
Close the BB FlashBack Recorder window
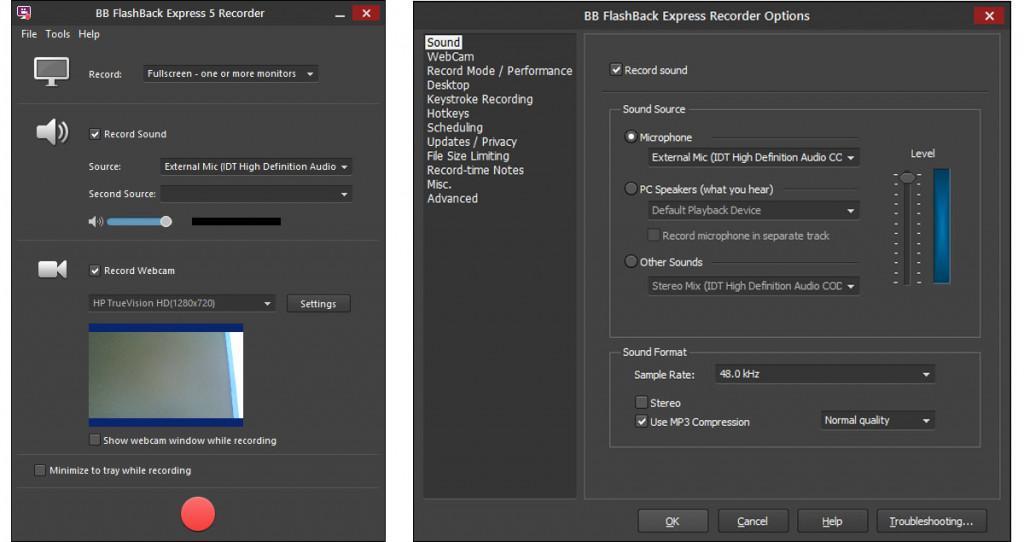coord(366,13)
